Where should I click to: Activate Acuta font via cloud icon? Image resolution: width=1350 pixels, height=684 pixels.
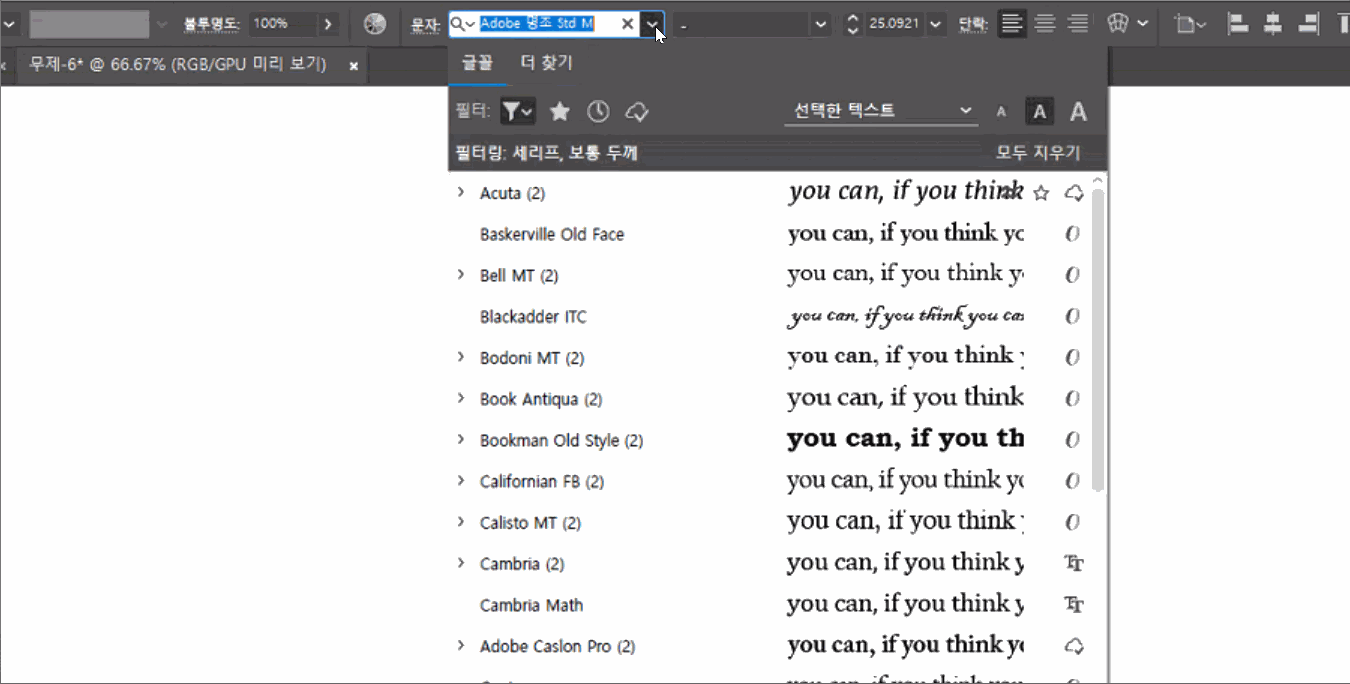1074,193
